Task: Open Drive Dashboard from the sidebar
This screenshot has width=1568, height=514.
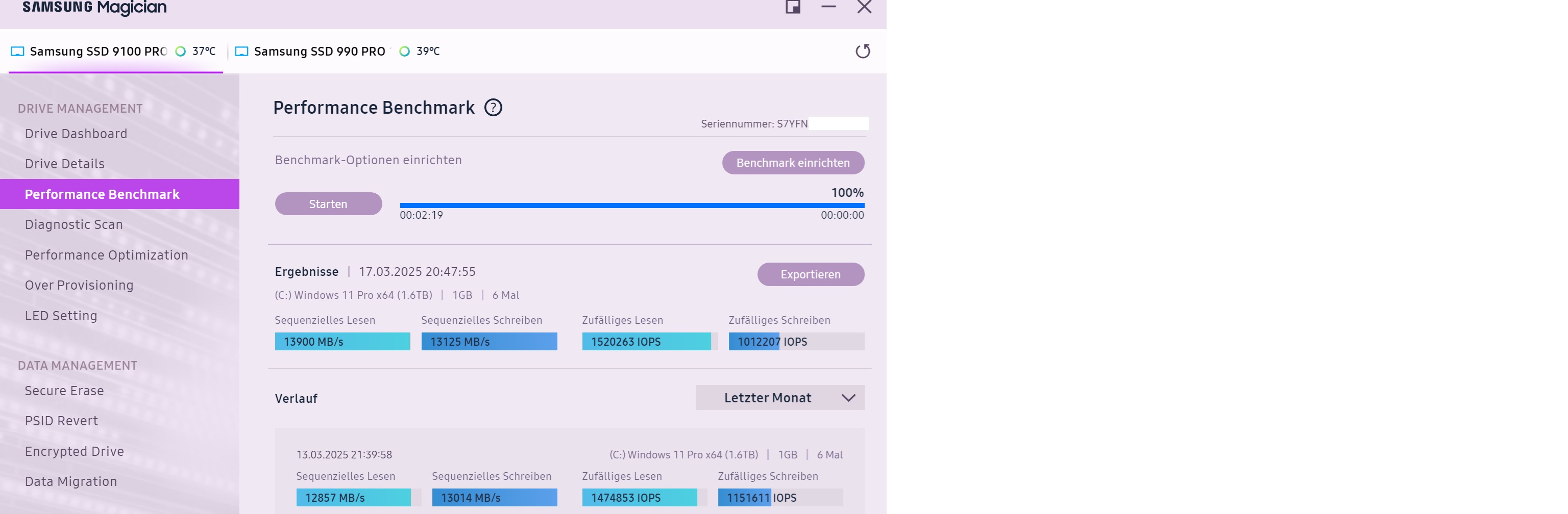Action: click(76, 133)
